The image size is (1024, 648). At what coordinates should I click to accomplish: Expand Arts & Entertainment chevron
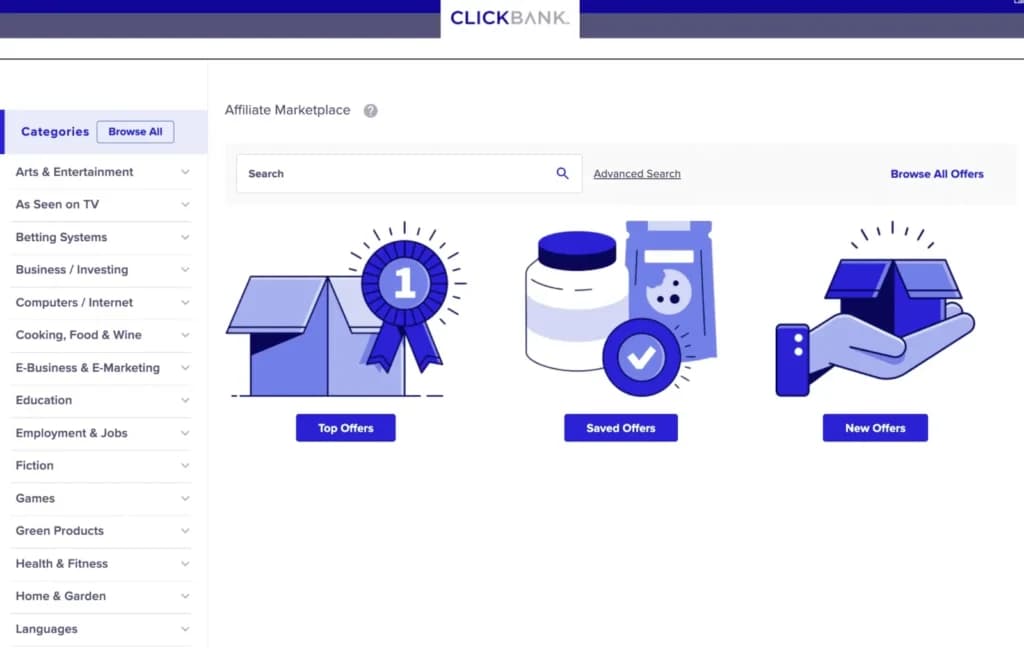[185, 172]
